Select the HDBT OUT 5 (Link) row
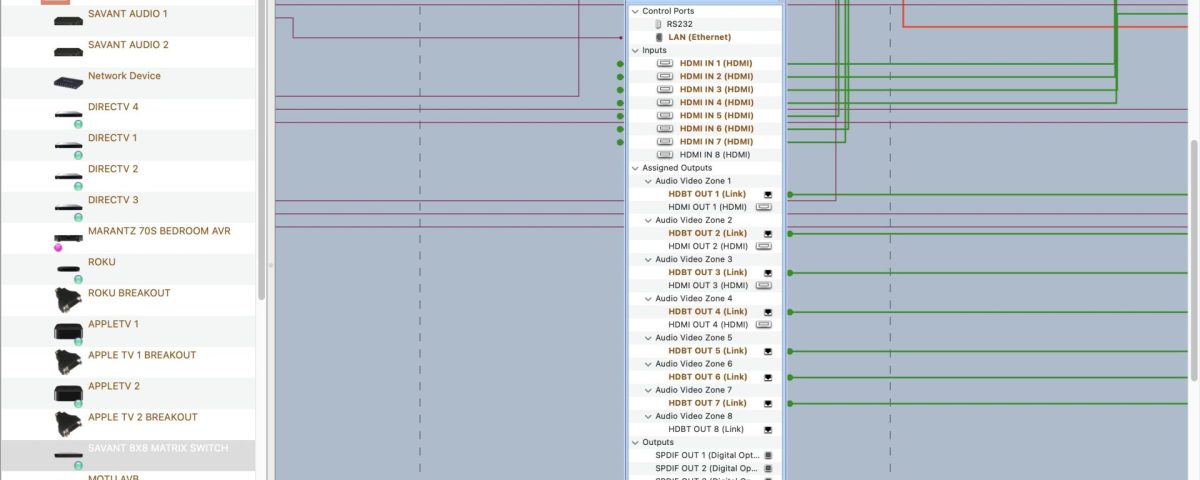The width and height of the screenshot is (1200, 480). 707,351
